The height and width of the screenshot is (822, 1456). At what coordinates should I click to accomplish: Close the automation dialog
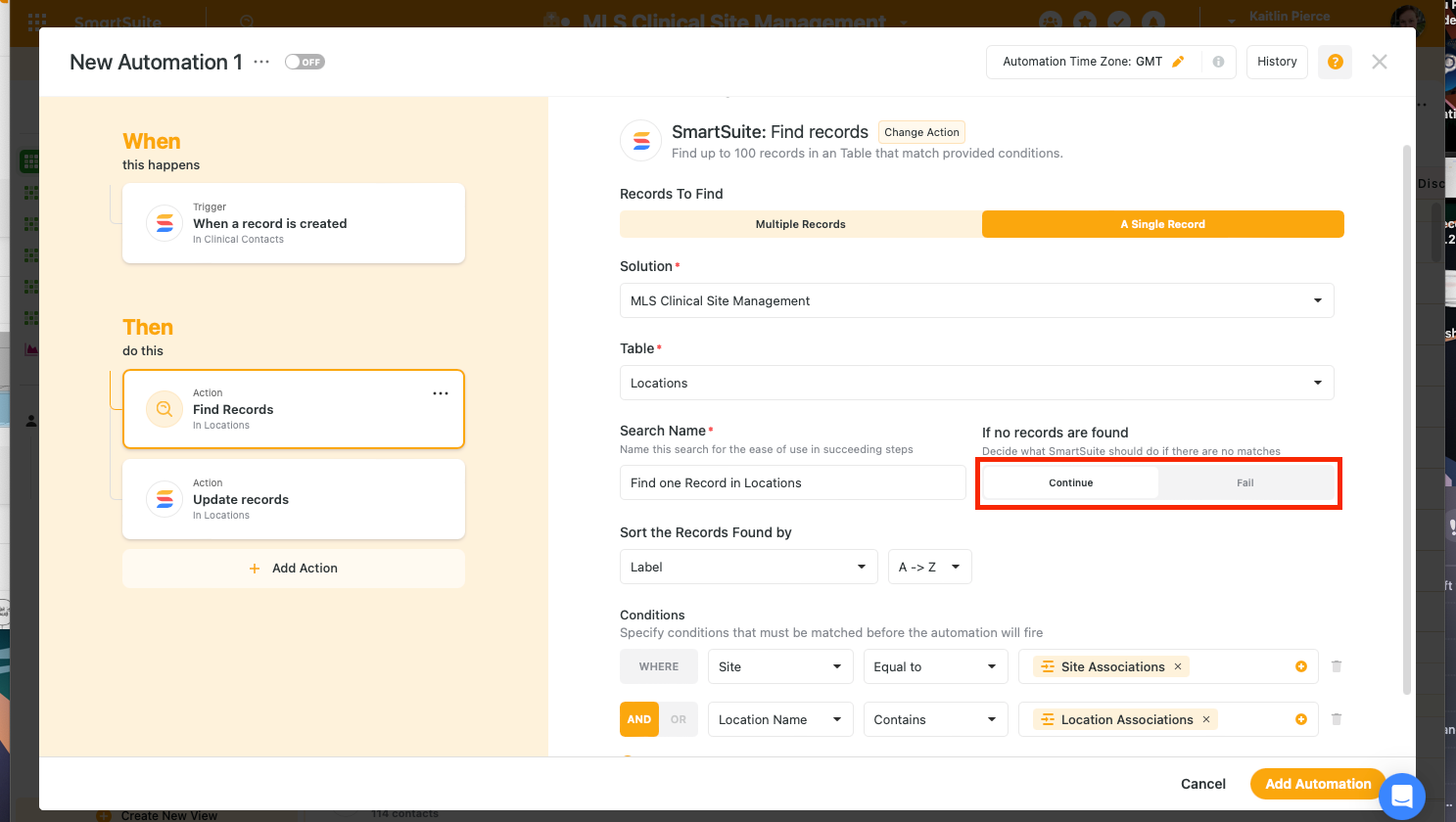(x=1380, y=62)
